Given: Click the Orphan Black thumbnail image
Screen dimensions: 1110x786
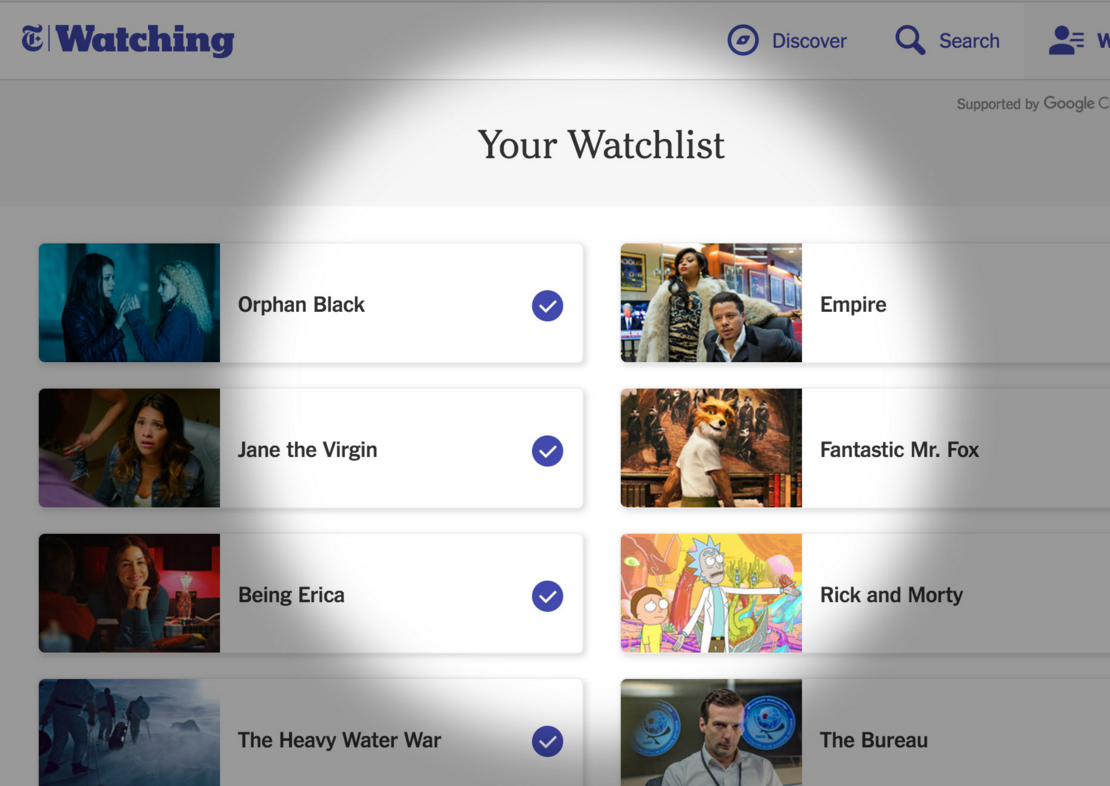Looking at the screenshot, I should coord(130,303).
